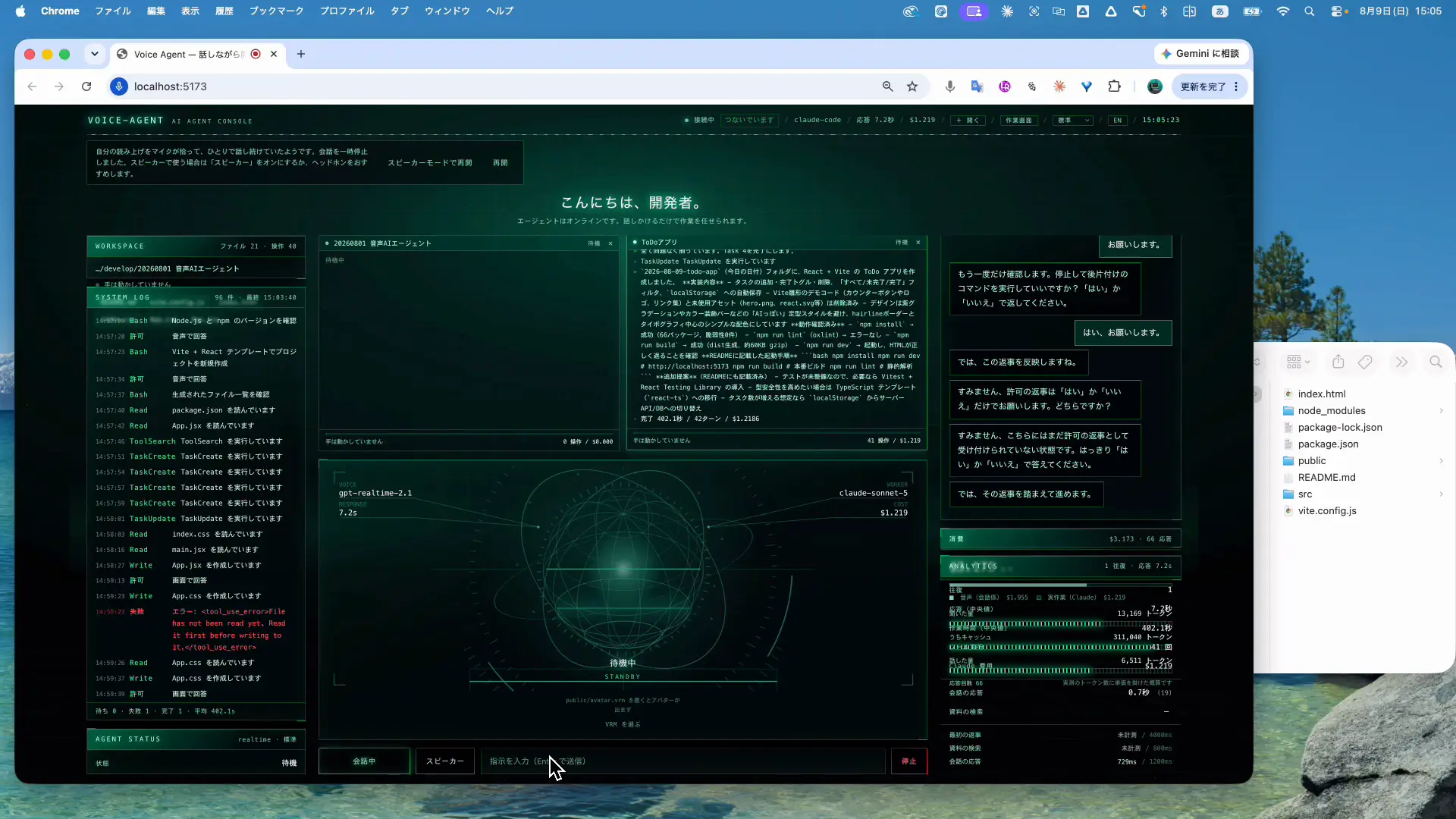Toggle the スピーカー speaker mode button
Image resolution: width=1456 pixels, height=819 pixels.
point(444,761)
